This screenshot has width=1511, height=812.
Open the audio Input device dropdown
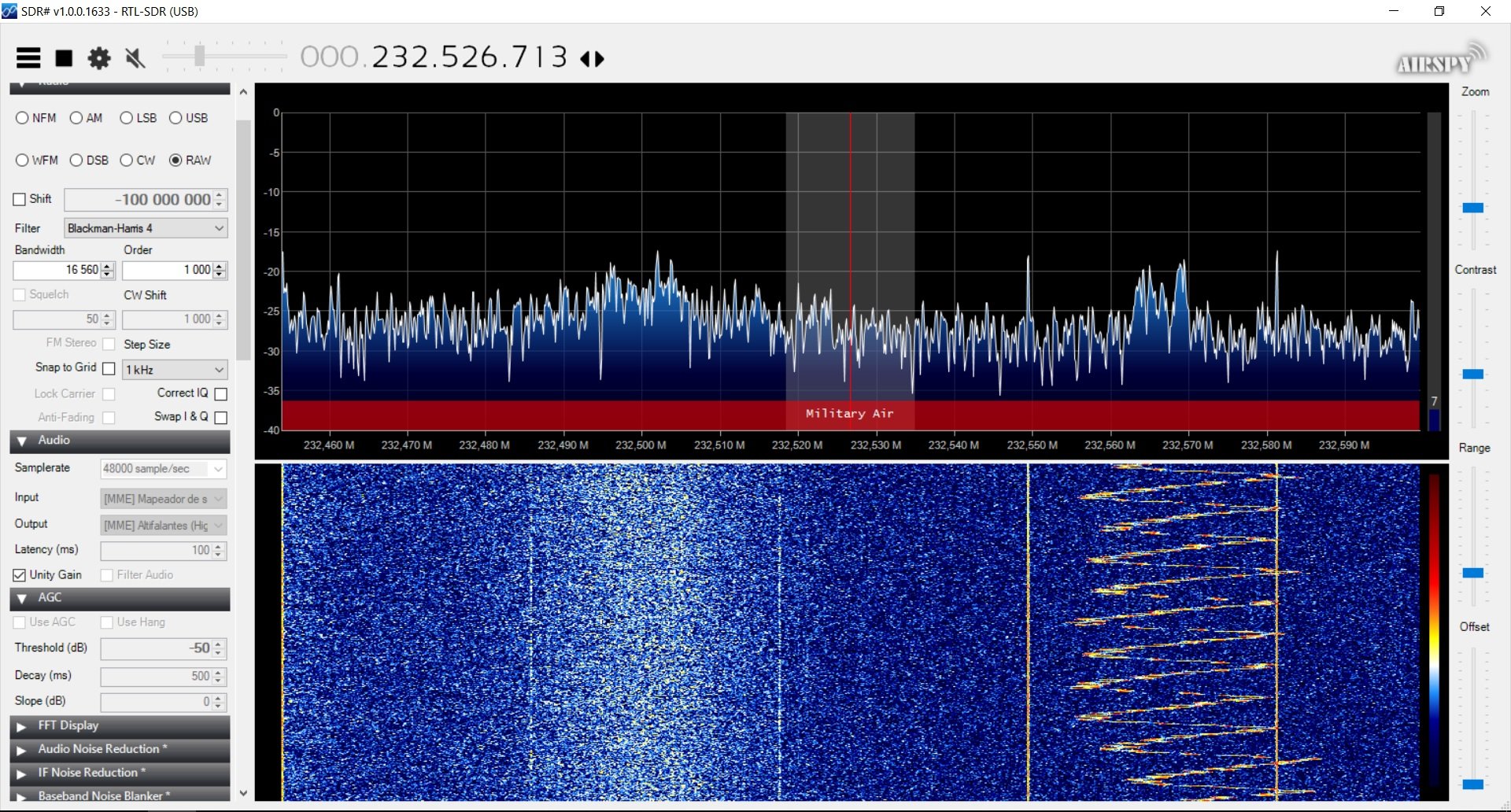pos(164,499)
